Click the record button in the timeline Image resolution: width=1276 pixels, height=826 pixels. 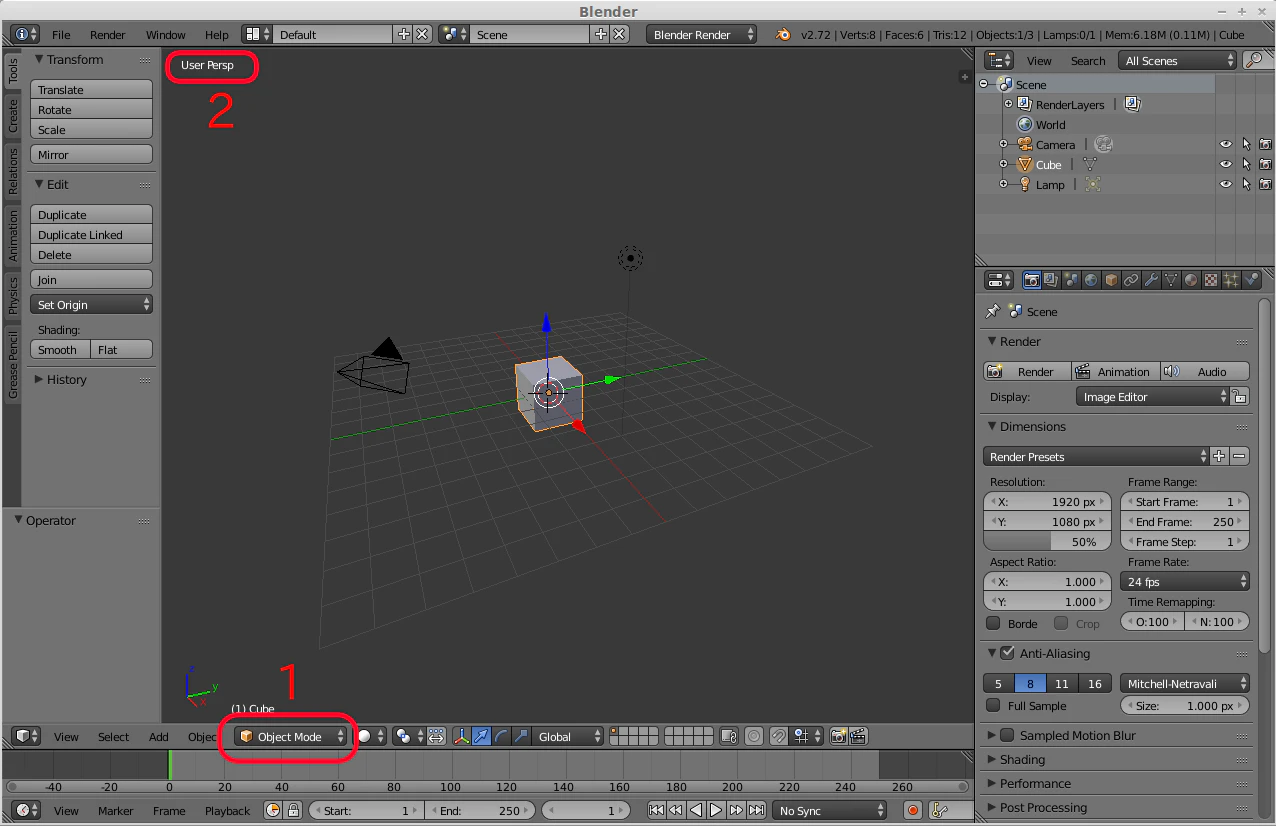tap(912, 810)
